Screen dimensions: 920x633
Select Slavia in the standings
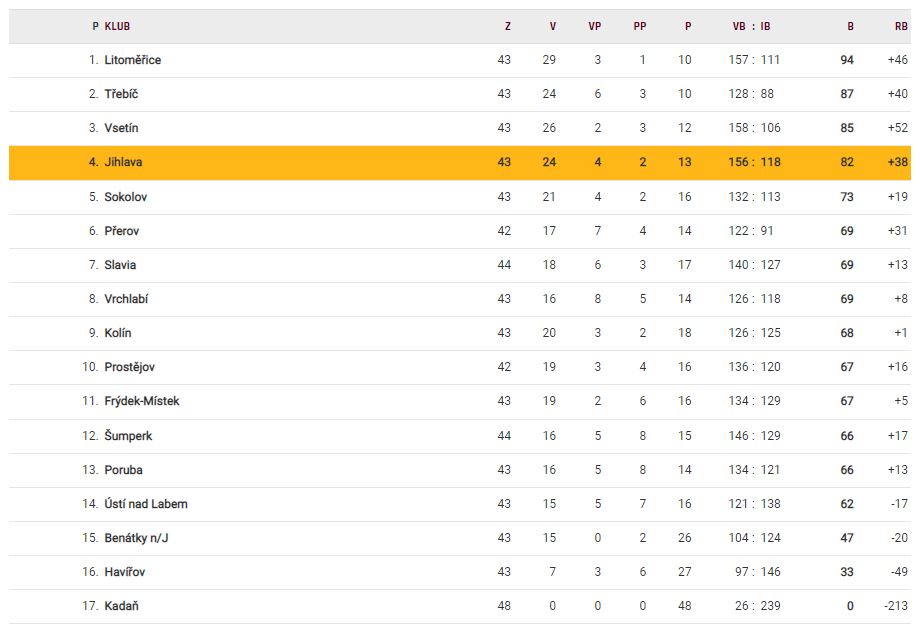120,265
